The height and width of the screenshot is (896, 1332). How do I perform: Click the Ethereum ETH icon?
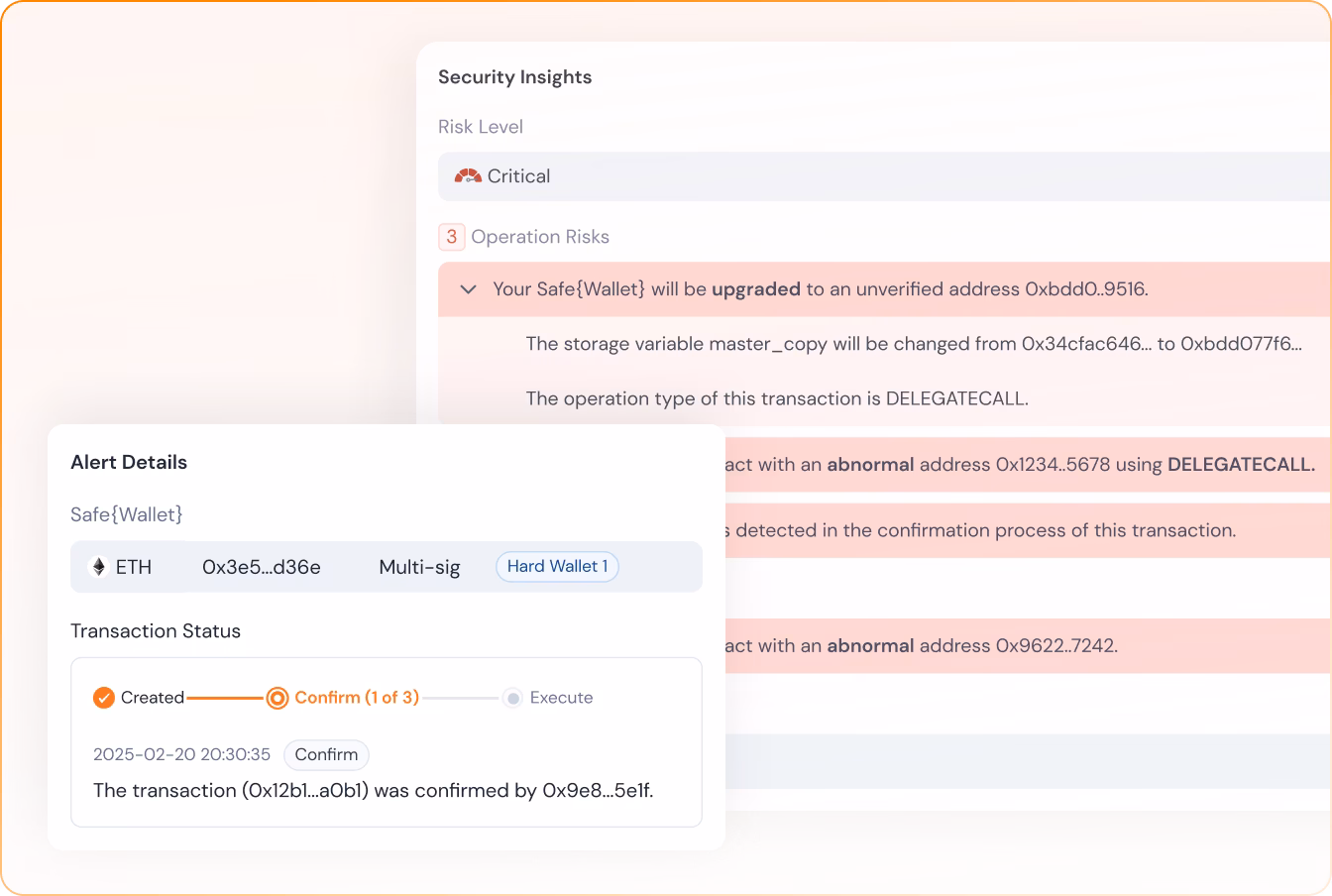98,567
